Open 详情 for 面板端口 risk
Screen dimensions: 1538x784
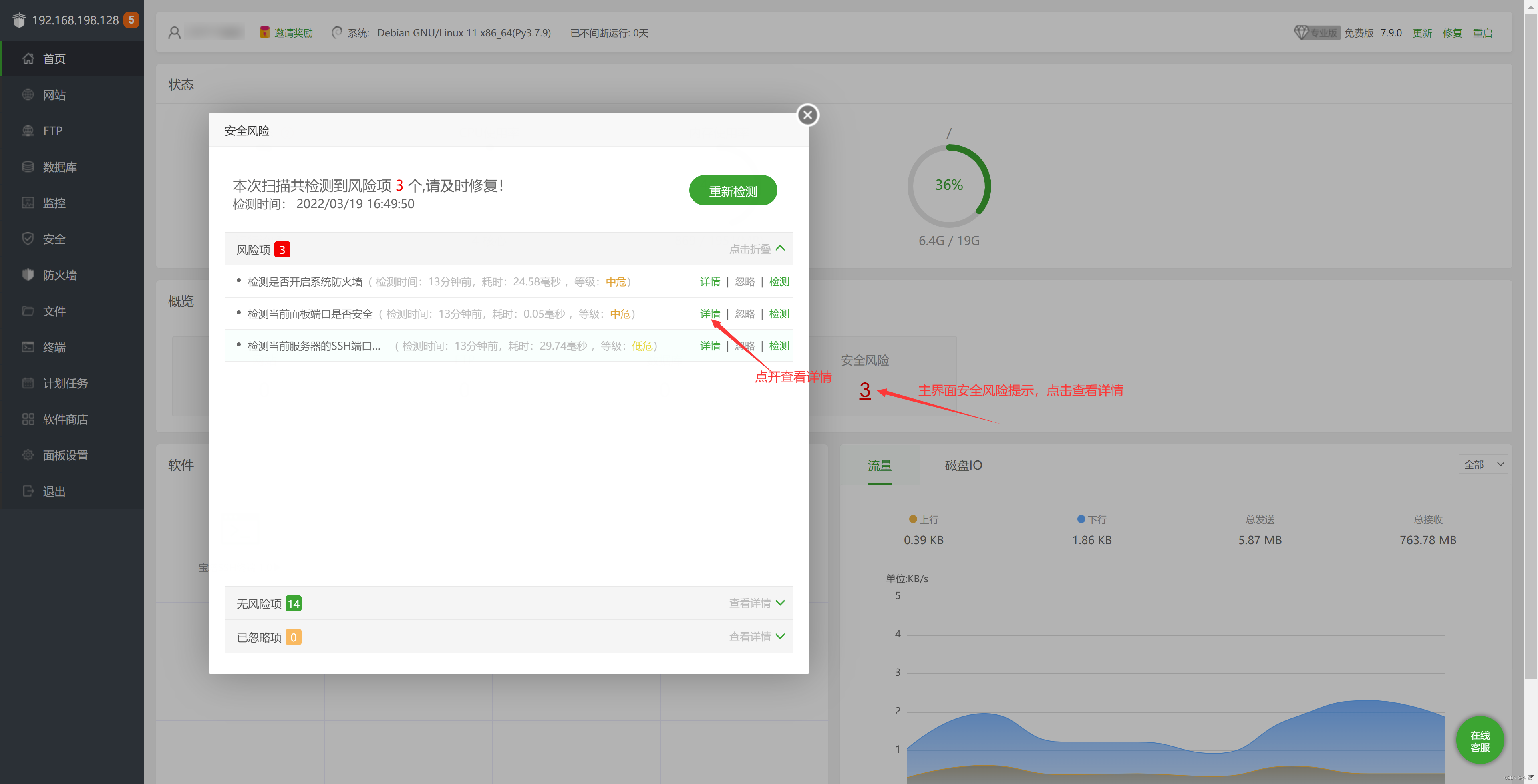[710, 314]
